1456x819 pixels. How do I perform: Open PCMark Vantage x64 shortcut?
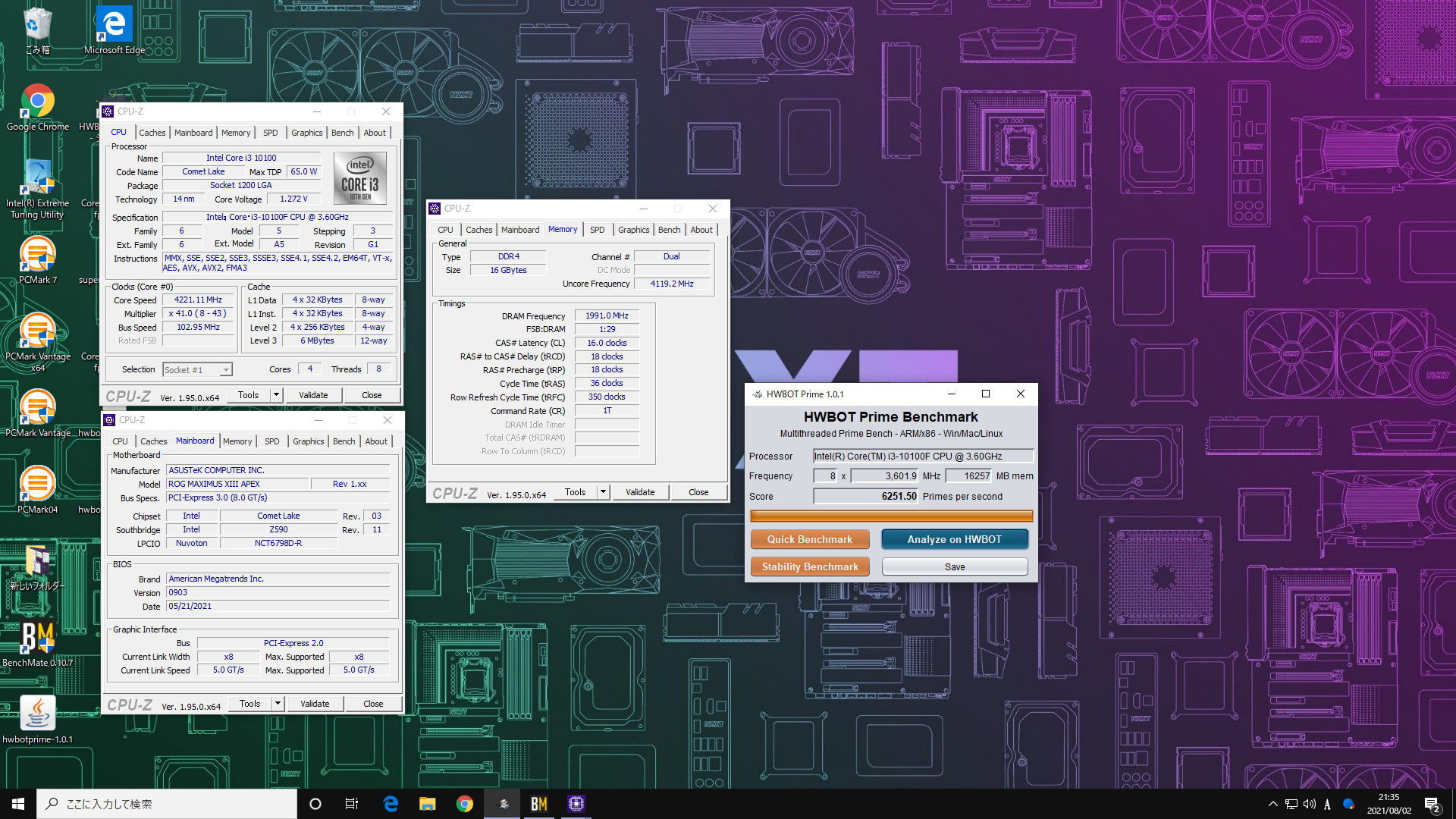click(x=37, y=343)
